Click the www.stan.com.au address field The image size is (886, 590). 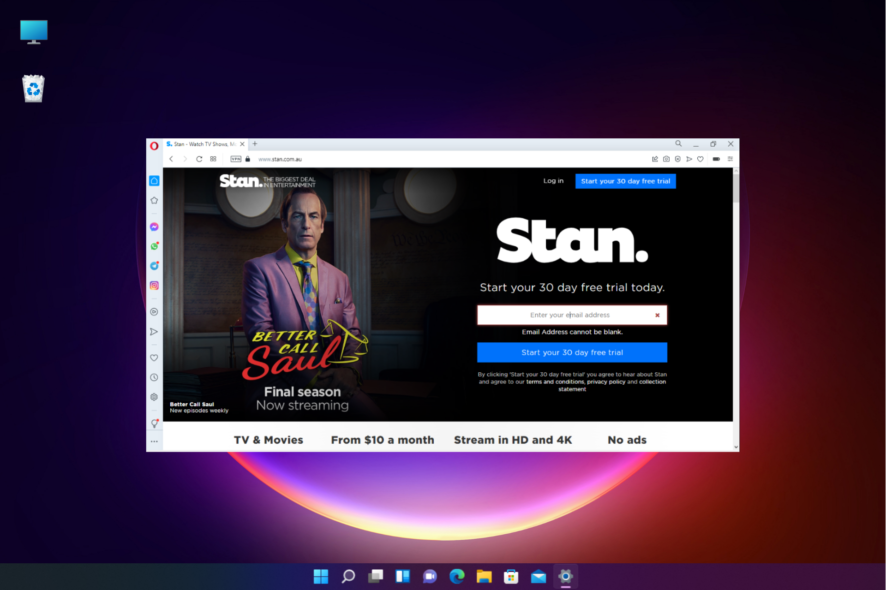280,159
